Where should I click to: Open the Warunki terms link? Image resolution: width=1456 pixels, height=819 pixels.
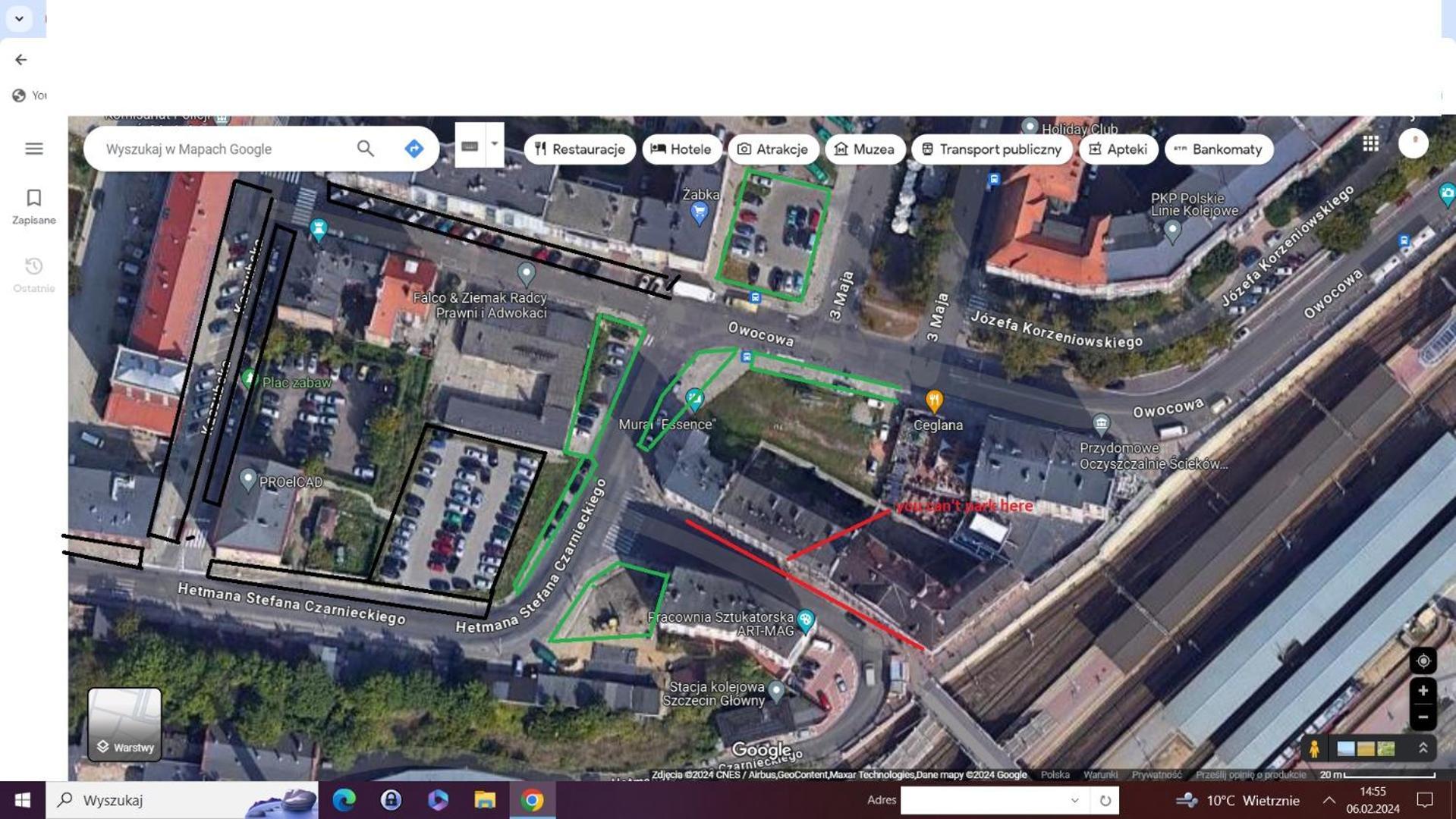(1100, 775)
